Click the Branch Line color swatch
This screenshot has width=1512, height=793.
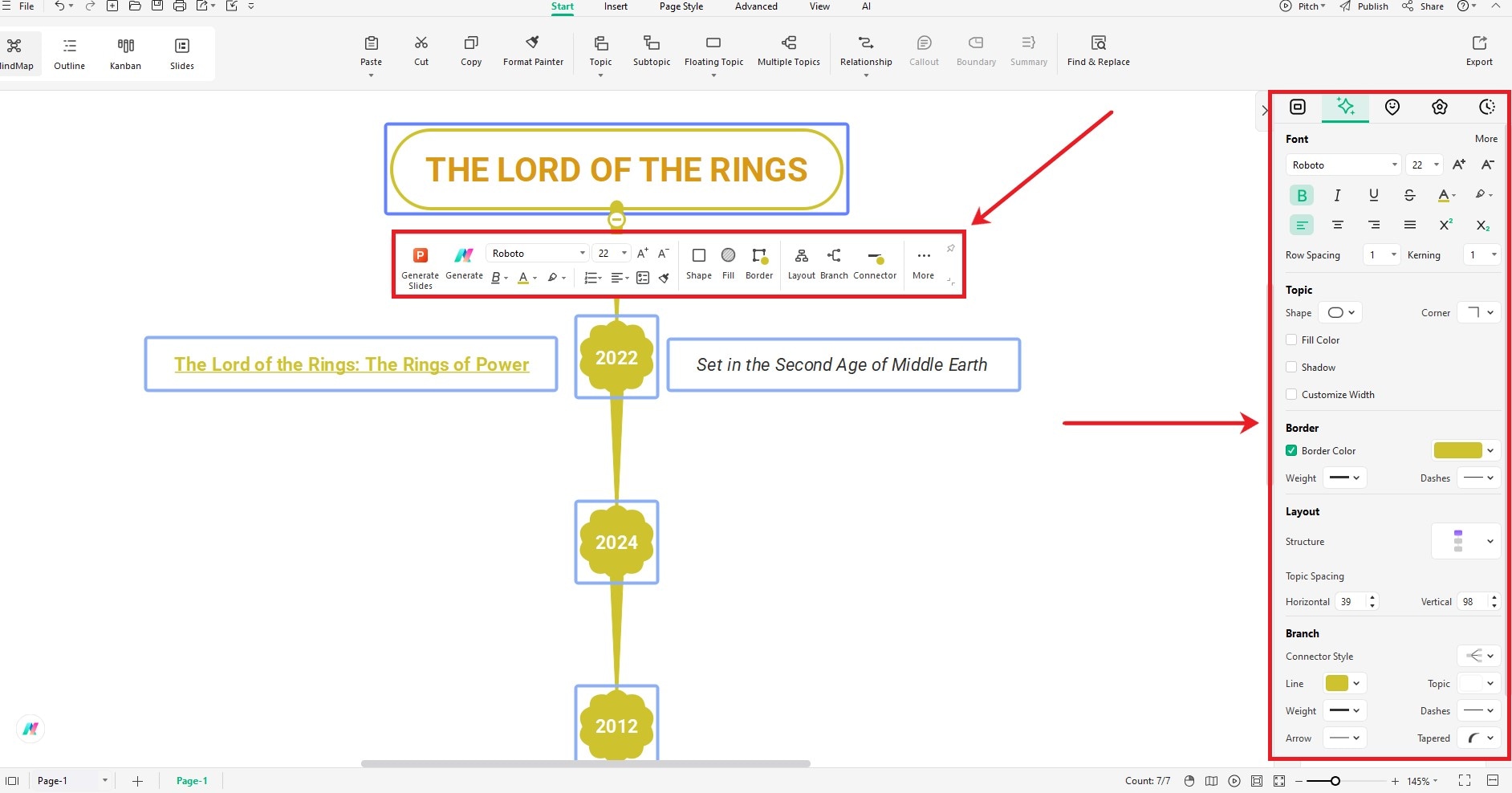(x=1337, y=683)
